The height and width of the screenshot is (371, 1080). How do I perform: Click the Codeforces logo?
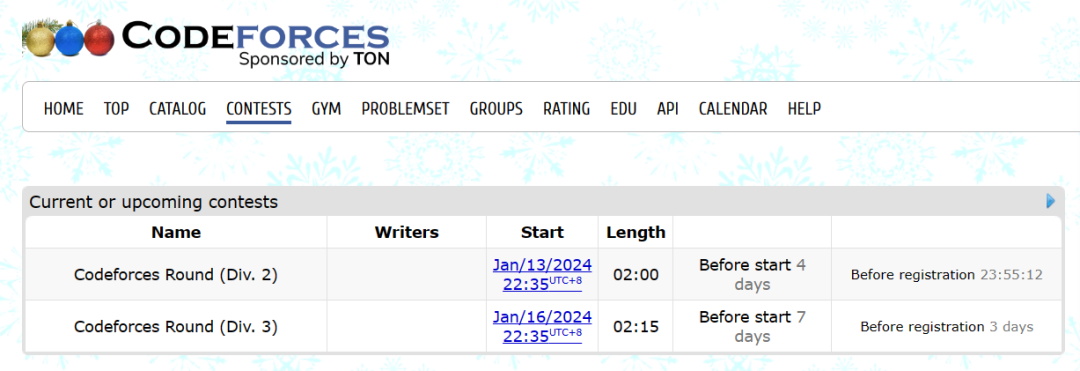[207, 43]
